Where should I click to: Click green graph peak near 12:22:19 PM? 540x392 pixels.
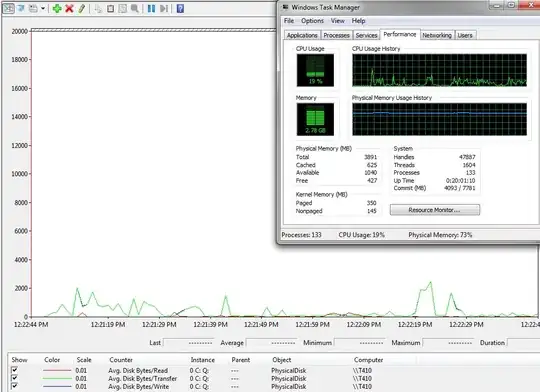tap(430, 283)
